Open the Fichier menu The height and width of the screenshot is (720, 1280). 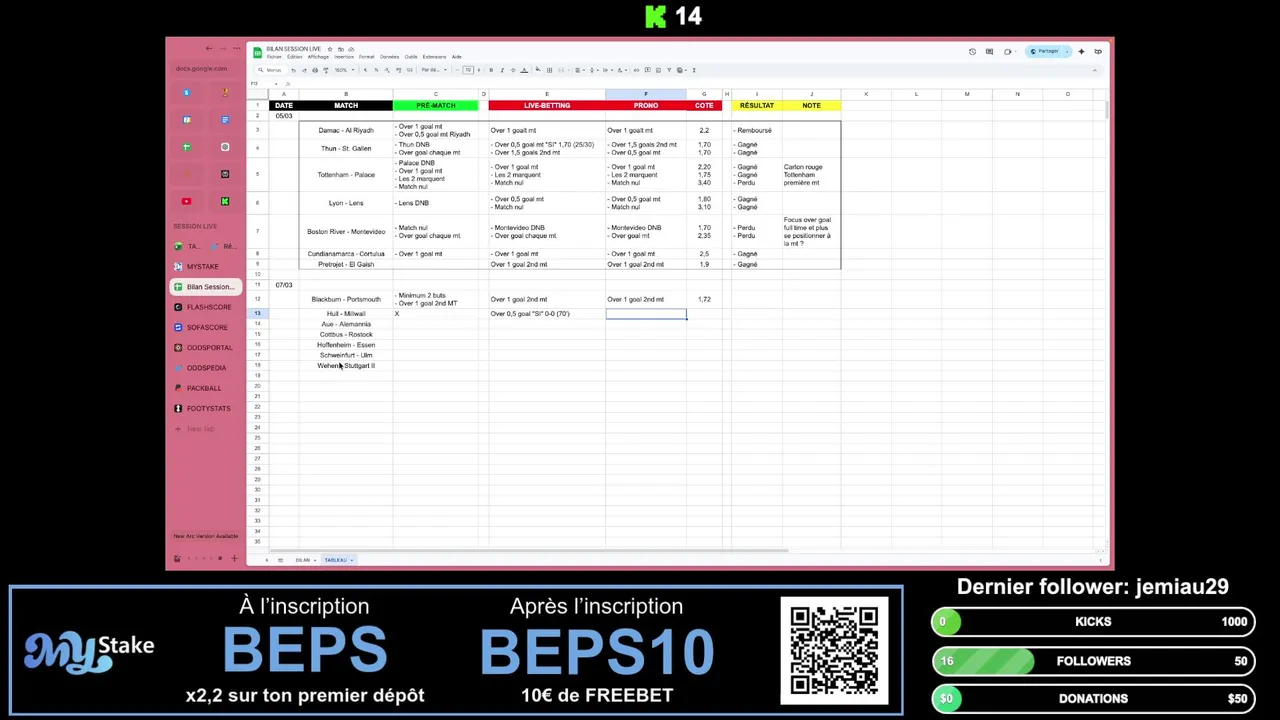(x=274, y=57)
